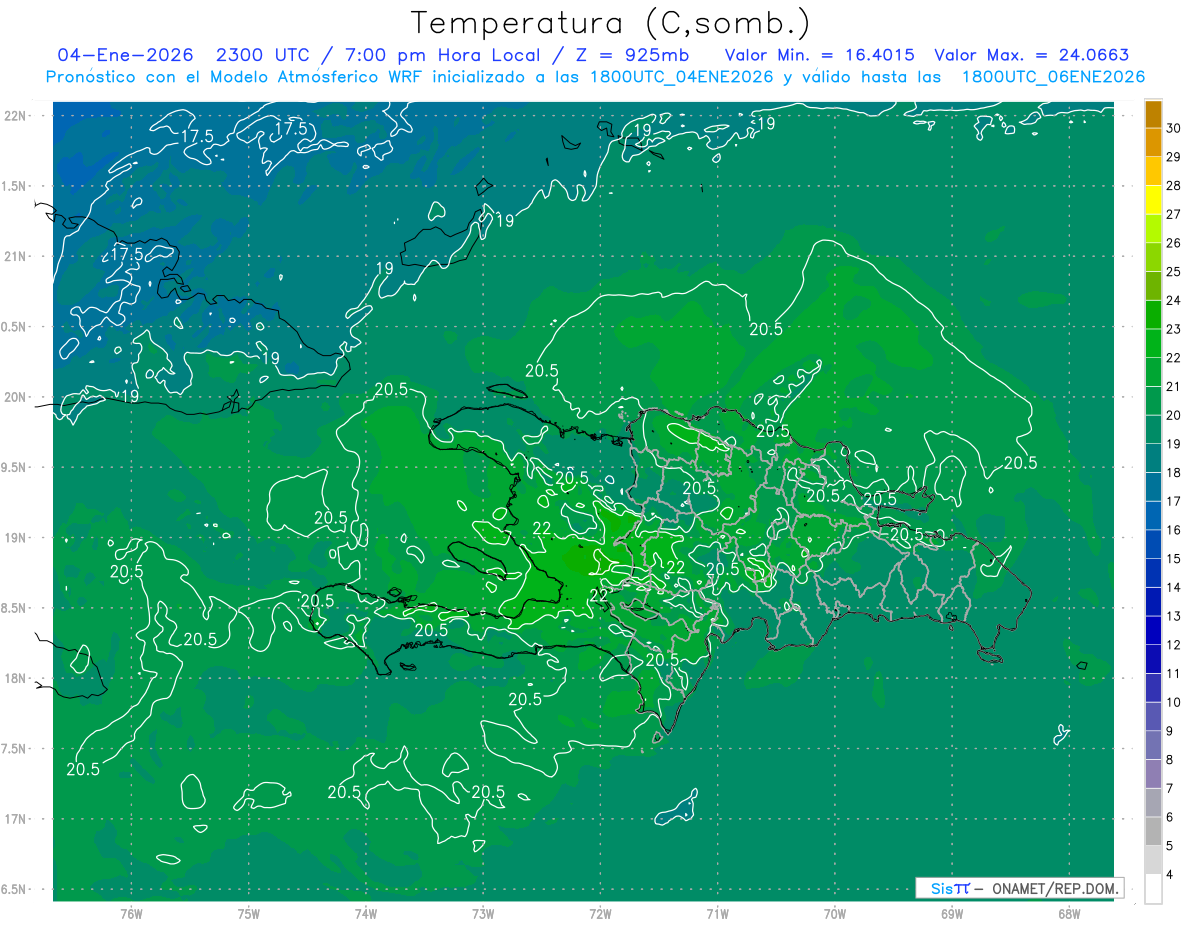Pick the brown-orange swatch atop the color legend
Screen dimensions: 1200x927
click(x=1153, y=114)
